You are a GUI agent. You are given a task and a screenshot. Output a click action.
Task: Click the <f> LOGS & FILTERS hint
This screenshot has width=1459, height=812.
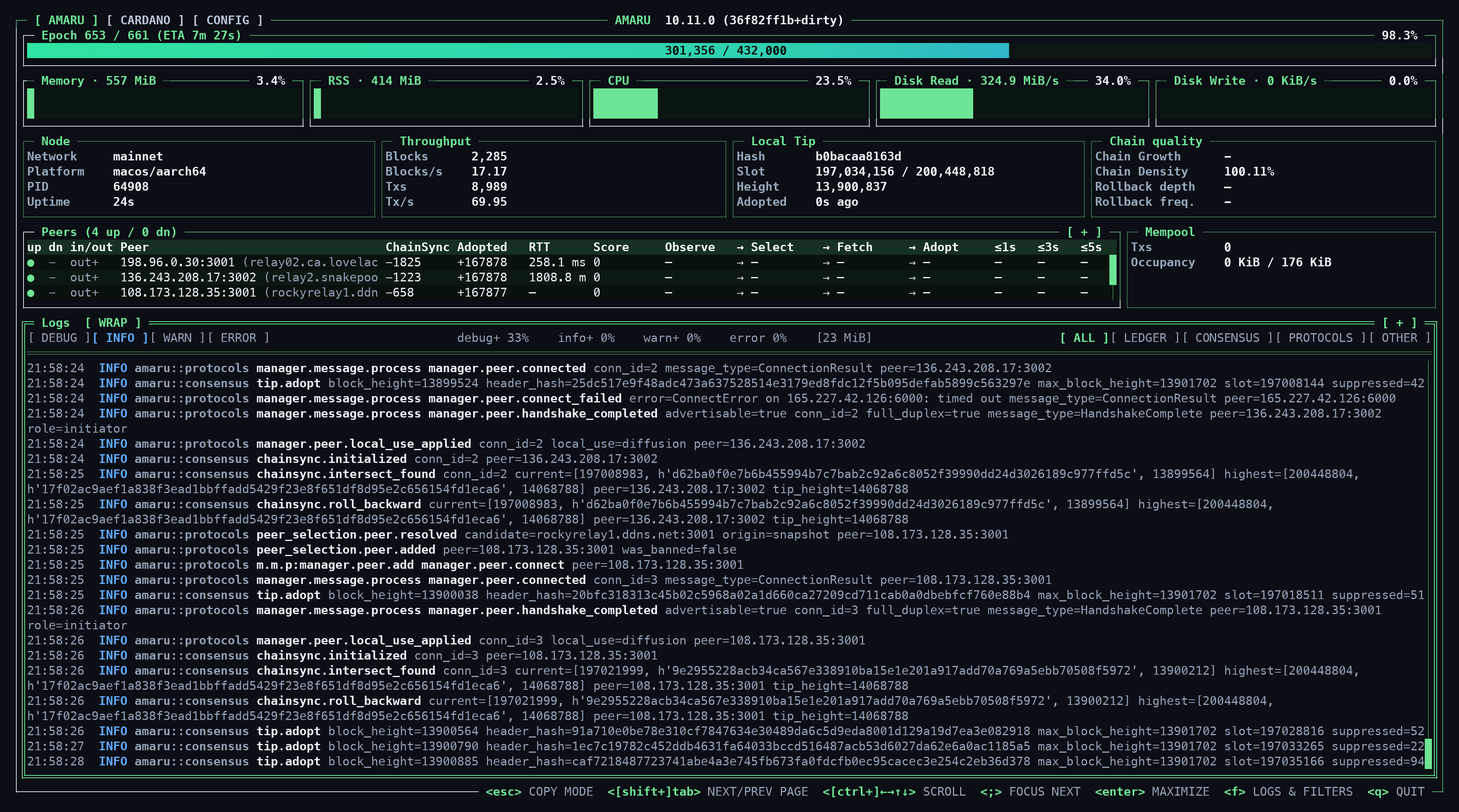1288,792
